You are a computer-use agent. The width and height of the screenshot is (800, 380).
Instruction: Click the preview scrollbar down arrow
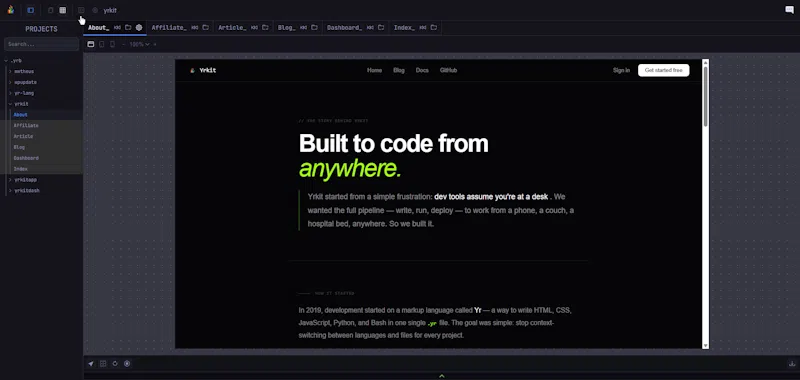pos(706,345)
